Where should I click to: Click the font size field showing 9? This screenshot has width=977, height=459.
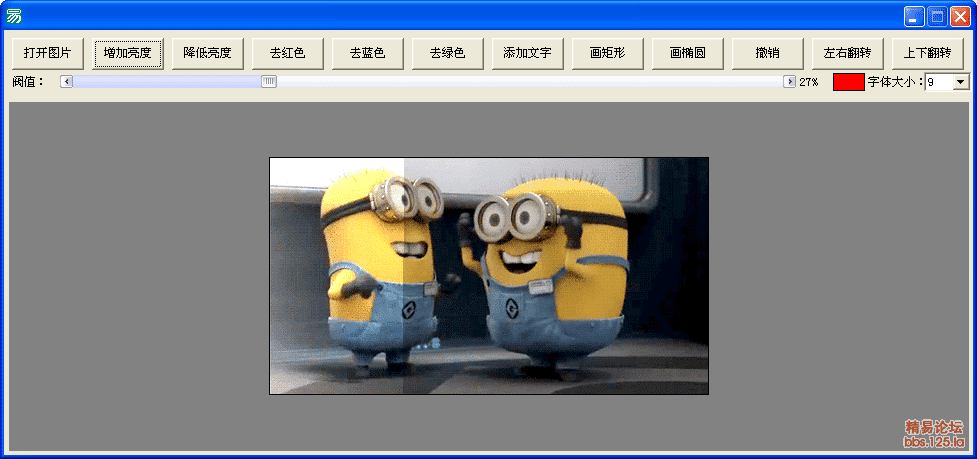click(x=940, y=82)
